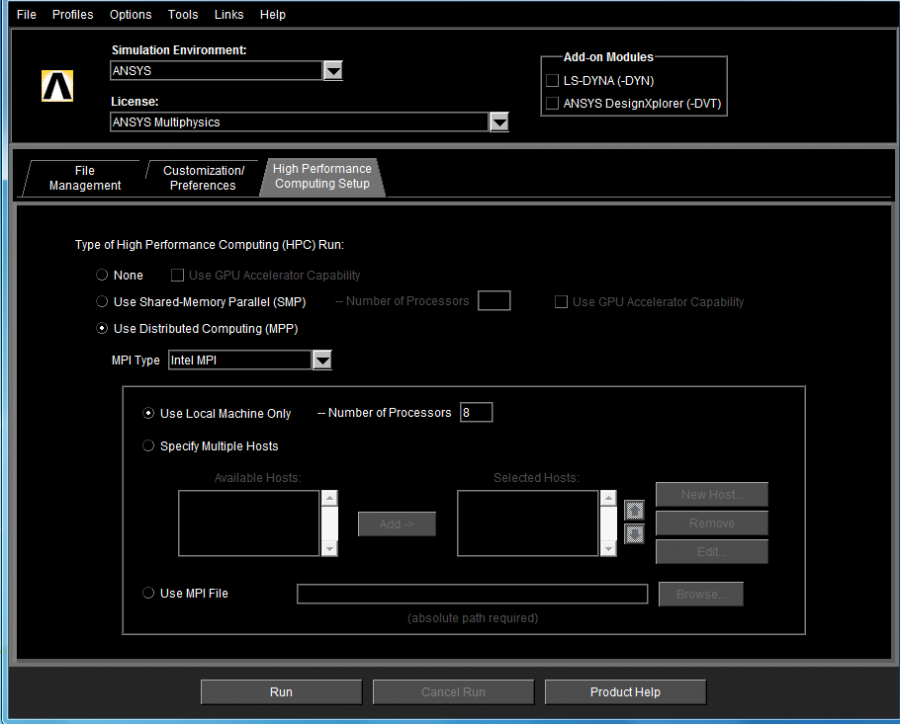Click the Edit... host button

tap(712, 552)
